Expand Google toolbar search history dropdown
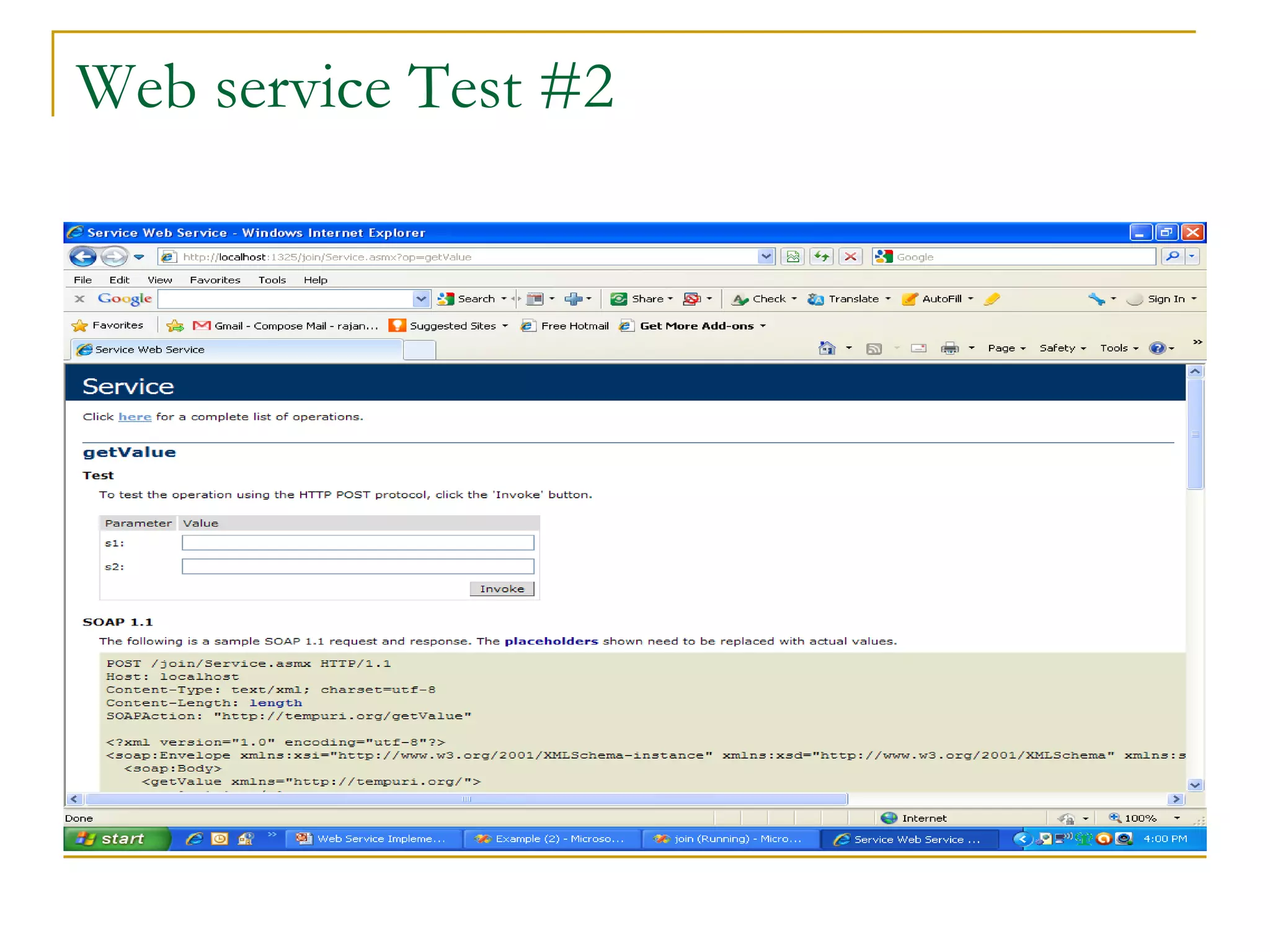The width and height of the screenshot is (1270, 952). pyautogui.click(x=421, y=299)
